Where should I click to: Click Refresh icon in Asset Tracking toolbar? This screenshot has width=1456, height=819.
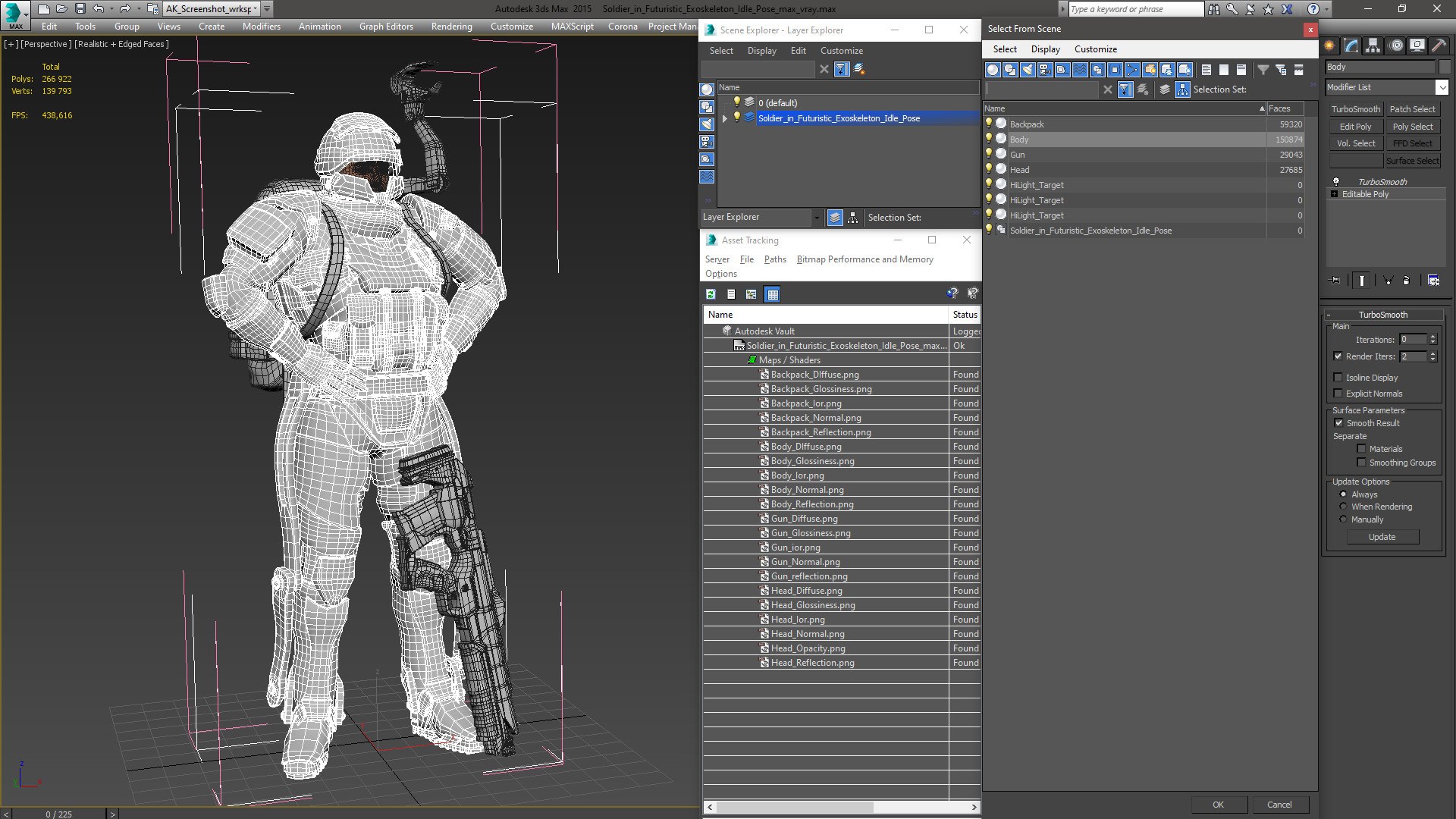click(711, 294)
